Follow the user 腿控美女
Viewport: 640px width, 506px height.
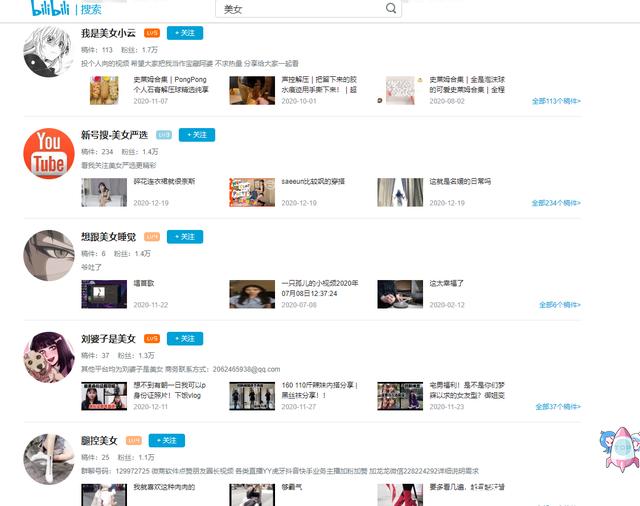click(x=167, y=441)
